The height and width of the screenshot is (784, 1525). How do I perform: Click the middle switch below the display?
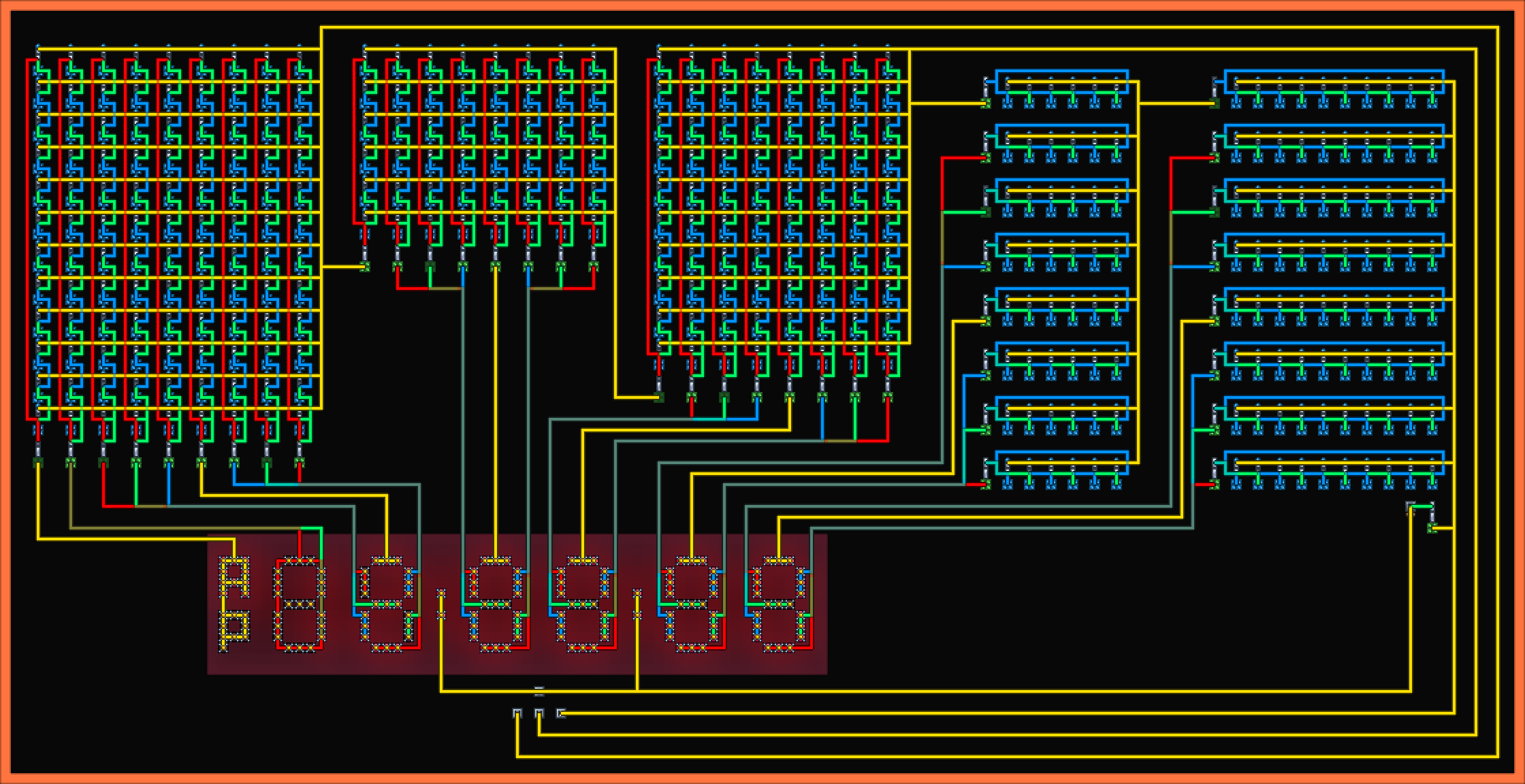pyautogui.click(x=539, y=713)
